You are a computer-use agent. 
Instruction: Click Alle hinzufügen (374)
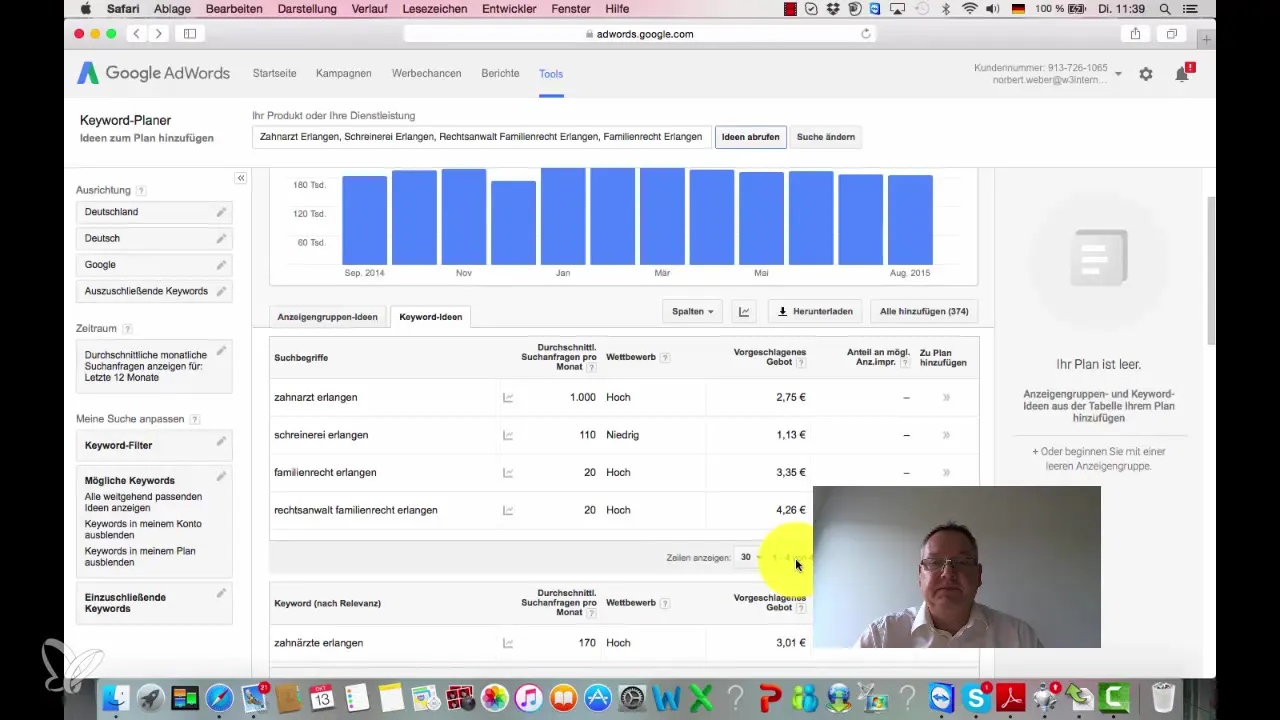point(924,311)
